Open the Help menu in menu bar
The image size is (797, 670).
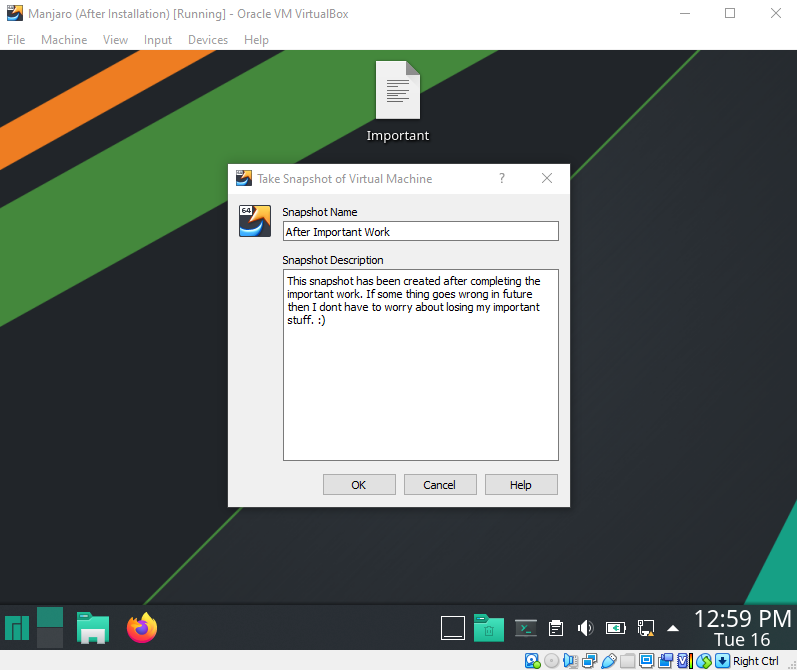click(256, 40)
